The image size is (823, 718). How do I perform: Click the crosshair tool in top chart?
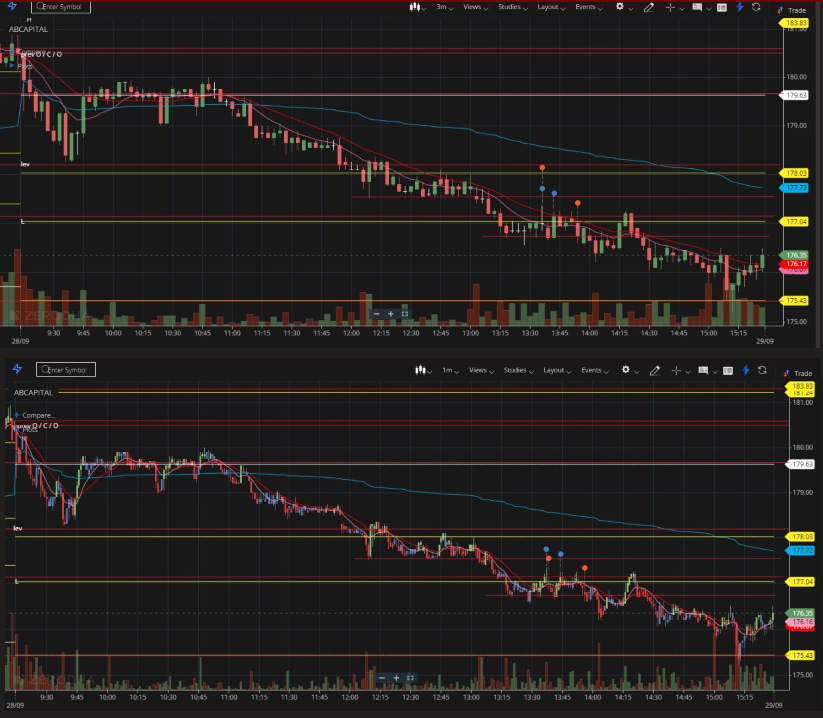(670, 7)
